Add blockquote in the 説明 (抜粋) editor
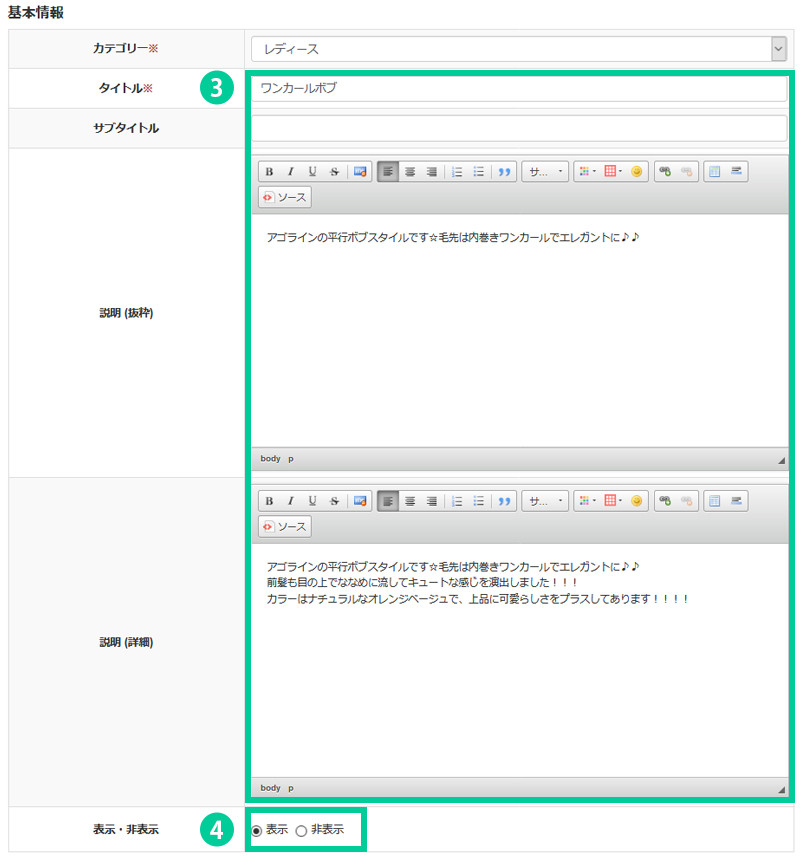800x862 pixels. point(505,172)
